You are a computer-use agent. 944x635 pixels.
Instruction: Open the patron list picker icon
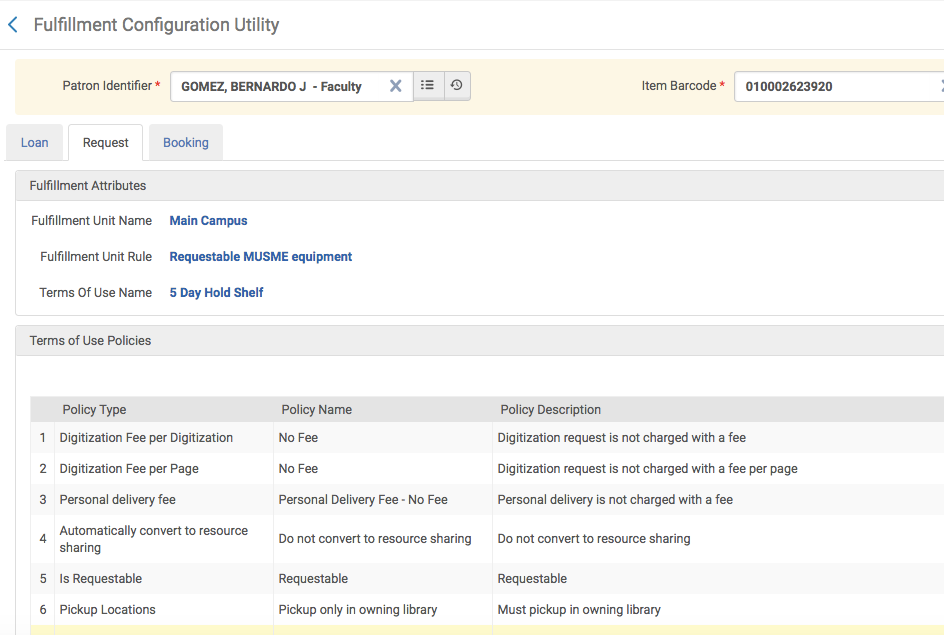point(428,85)
